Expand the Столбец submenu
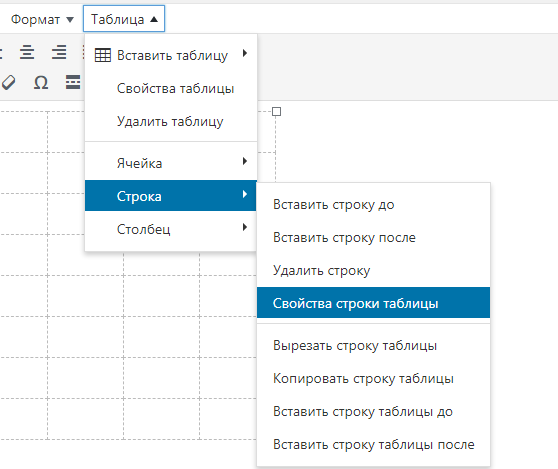Screen dimensions: 558x469 click(x=171, y=229)
